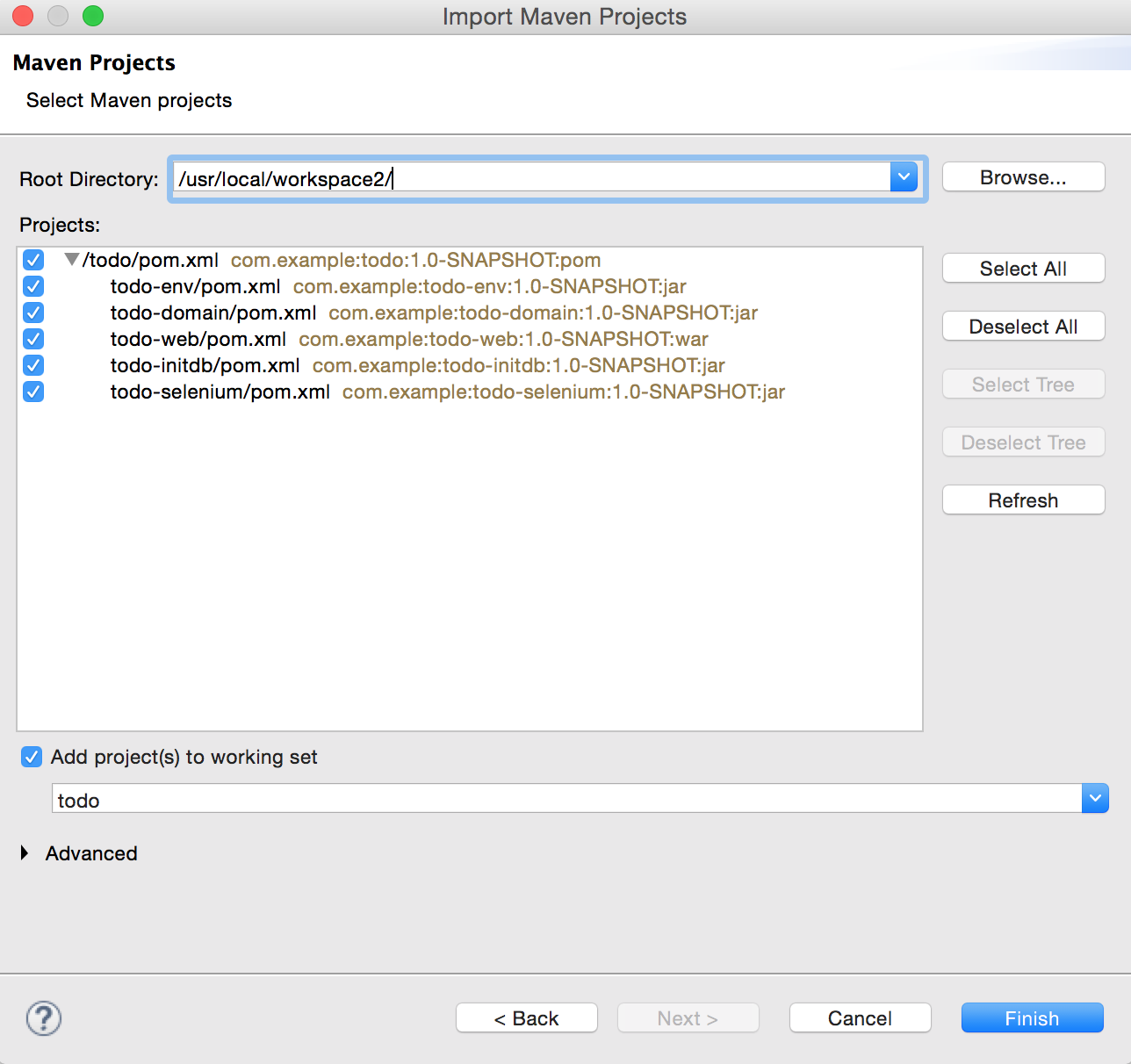Click the Browse... button

pyautogui.click(x=1023, y=176)
